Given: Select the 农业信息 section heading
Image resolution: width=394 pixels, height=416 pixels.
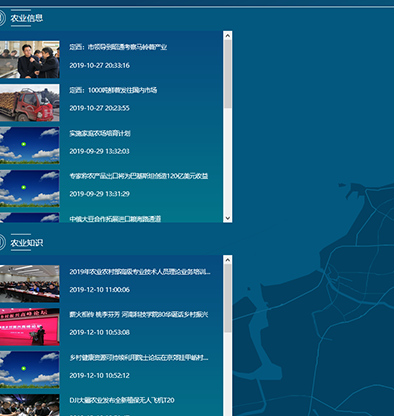Looking at the screenshot, I should pyautogui.click(x=27, y=18).
